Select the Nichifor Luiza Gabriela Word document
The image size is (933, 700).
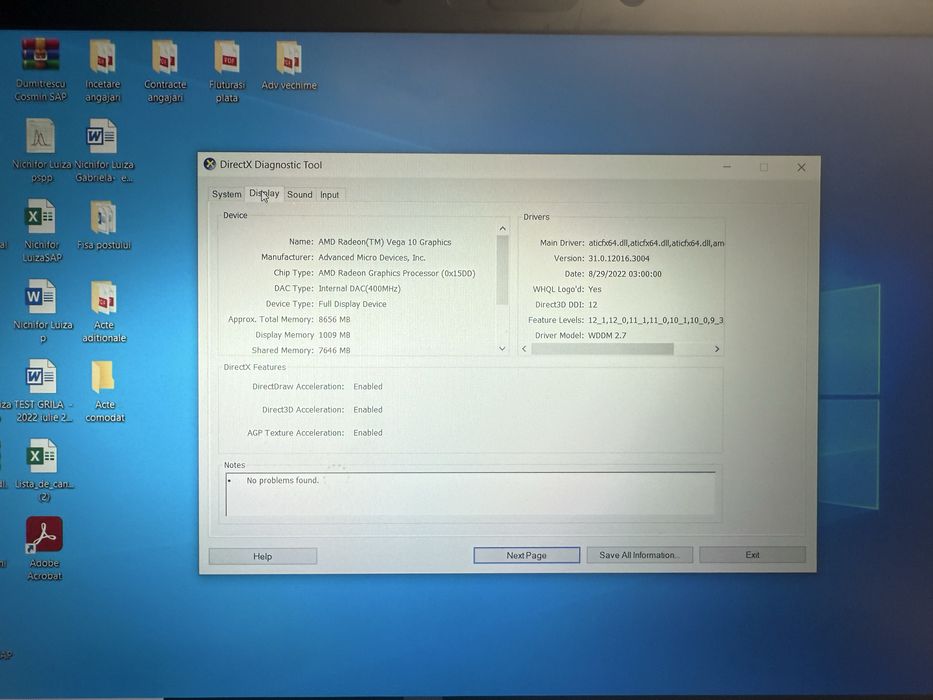102,136
